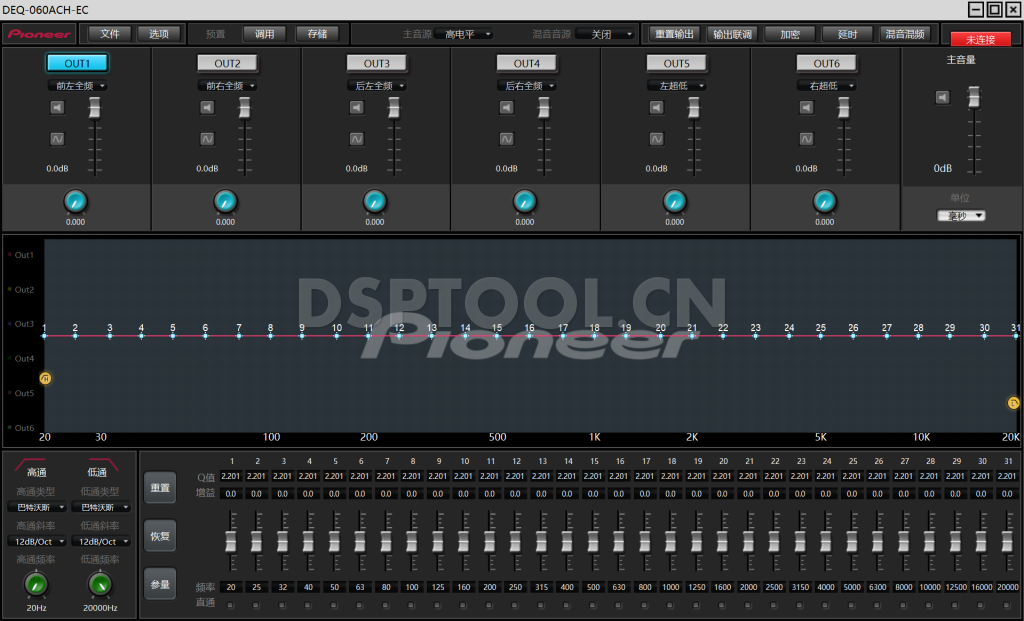Toggle bypass (直通) for the 20000 Hz band

[1007, 604]
